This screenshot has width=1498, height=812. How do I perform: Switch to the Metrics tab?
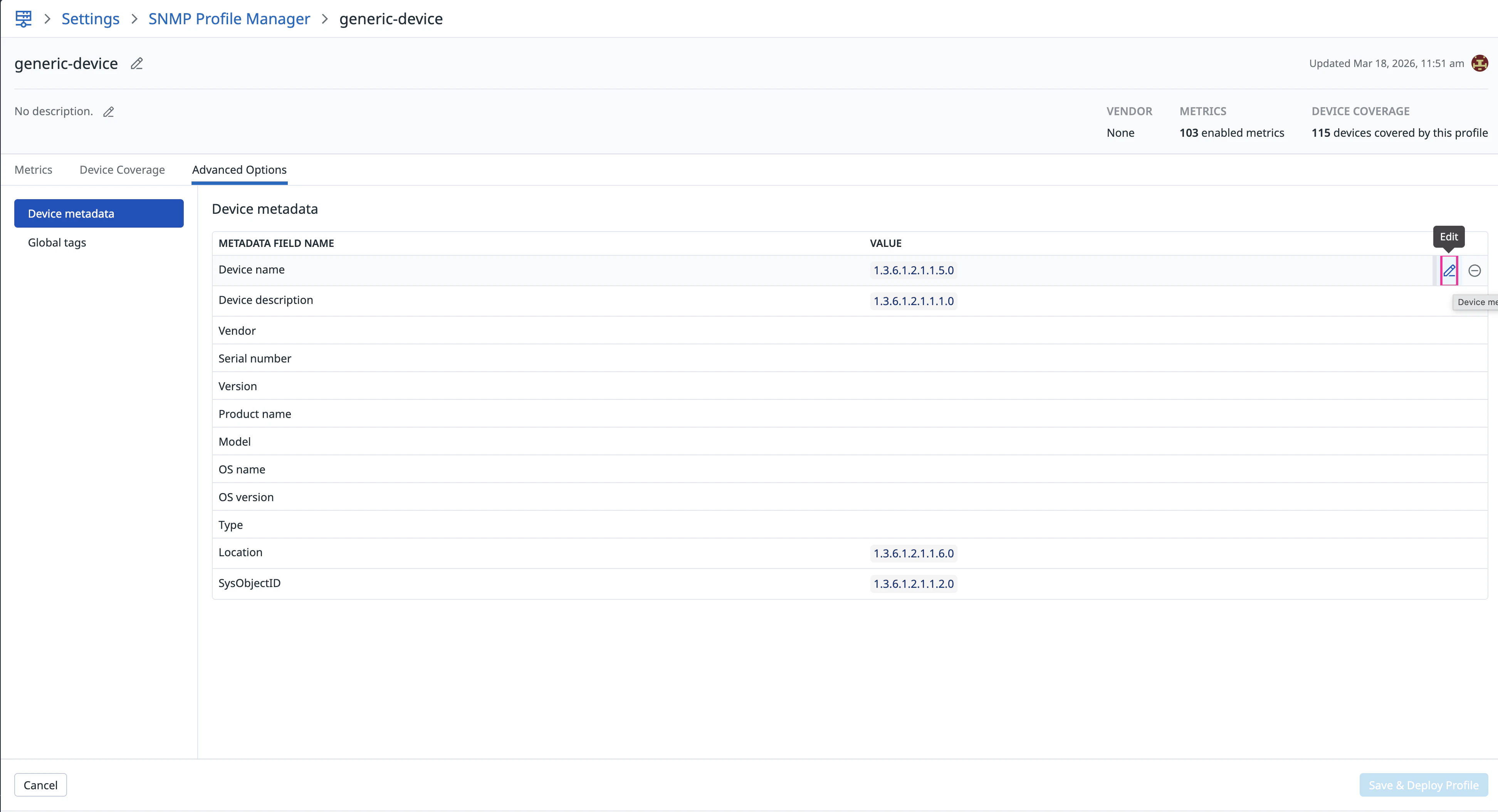tap(33, 170)
